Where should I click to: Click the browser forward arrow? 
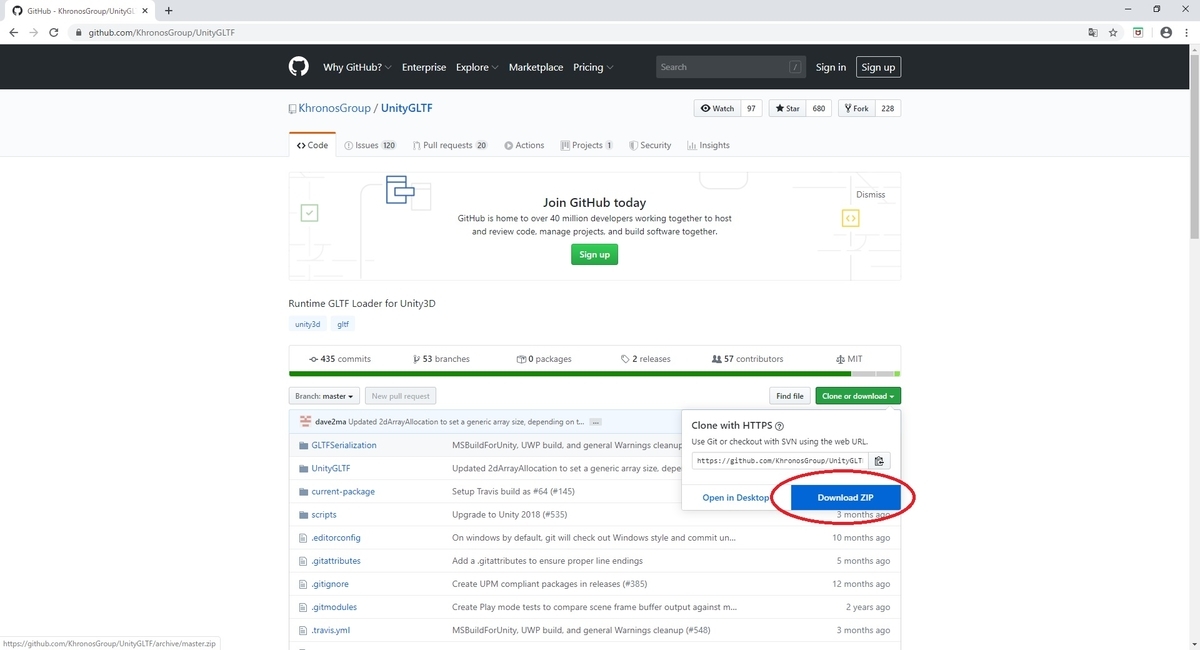(36, 32)
